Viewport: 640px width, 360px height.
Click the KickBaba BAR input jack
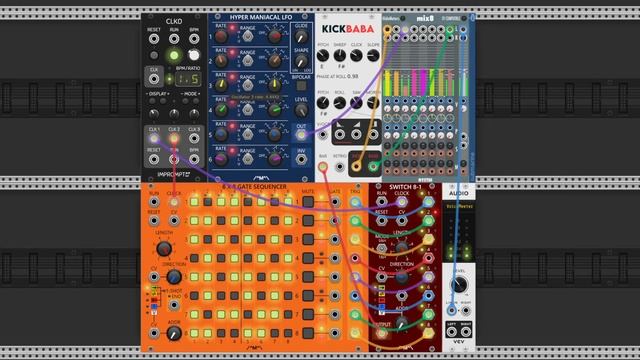[323, 167]
